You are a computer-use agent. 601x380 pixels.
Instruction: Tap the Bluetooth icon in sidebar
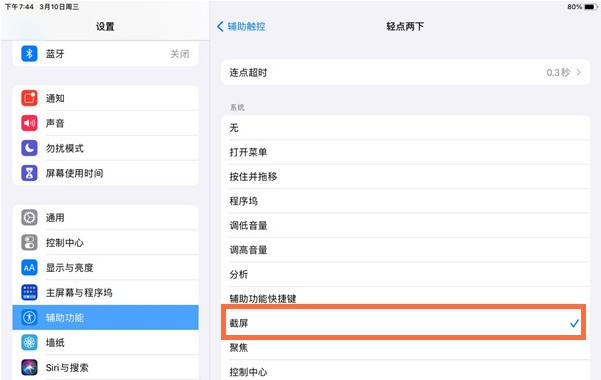pos(29,54)
